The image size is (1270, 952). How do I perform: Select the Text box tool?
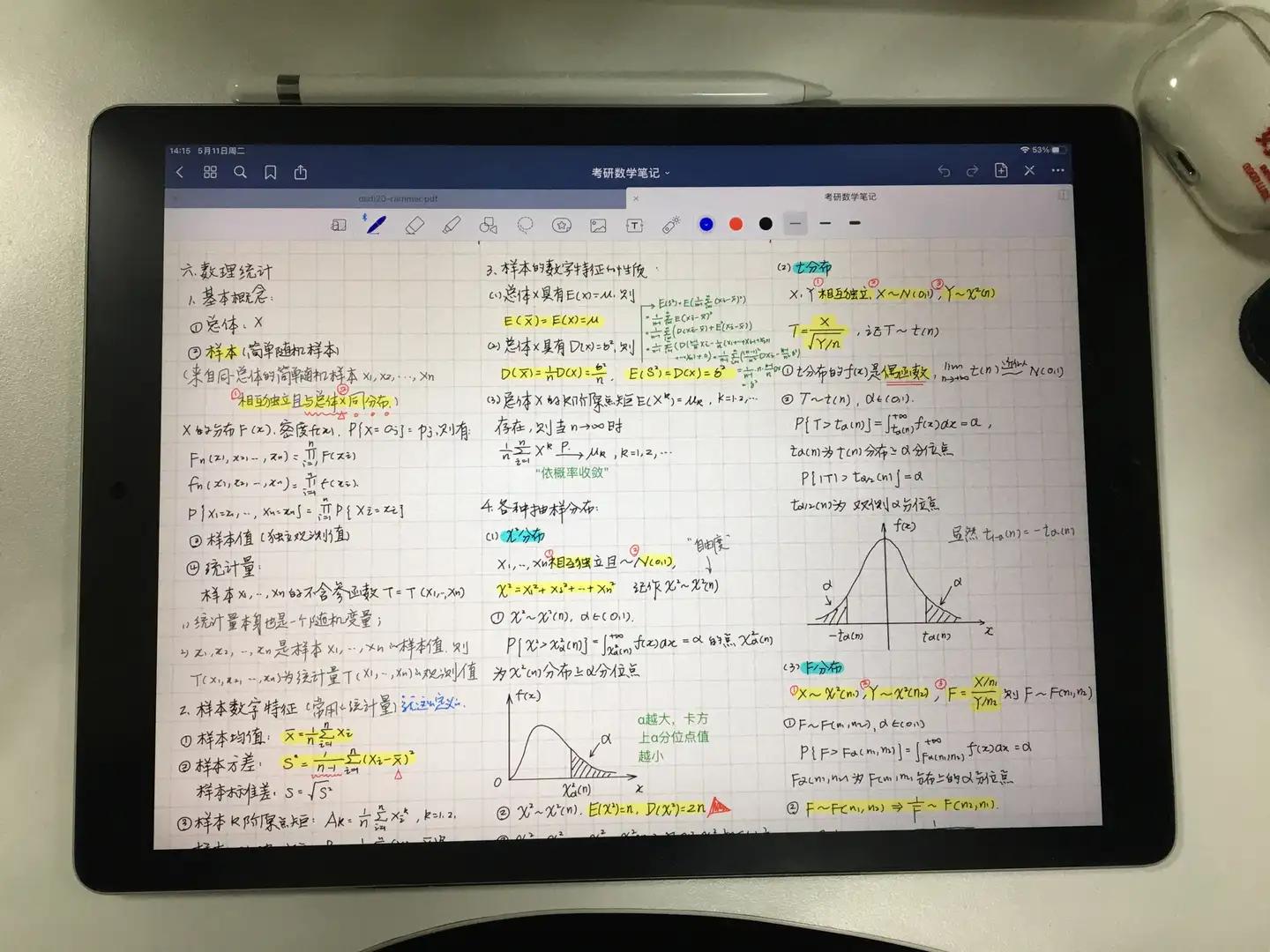(634, 226)
